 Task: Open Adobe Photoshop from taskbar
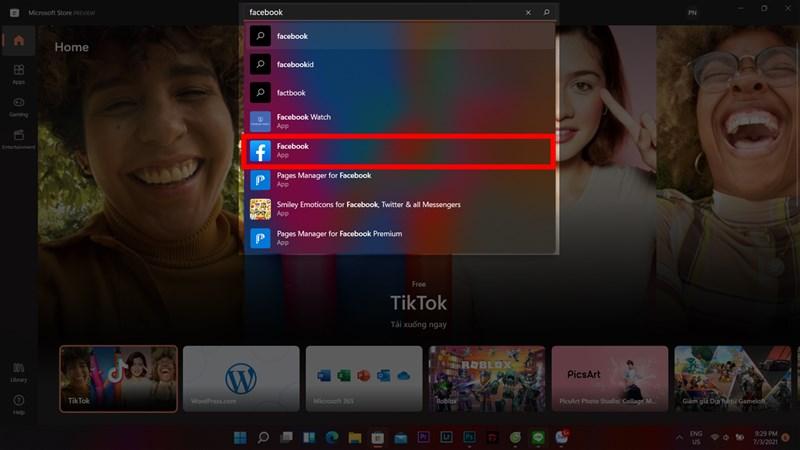(469, 437)
